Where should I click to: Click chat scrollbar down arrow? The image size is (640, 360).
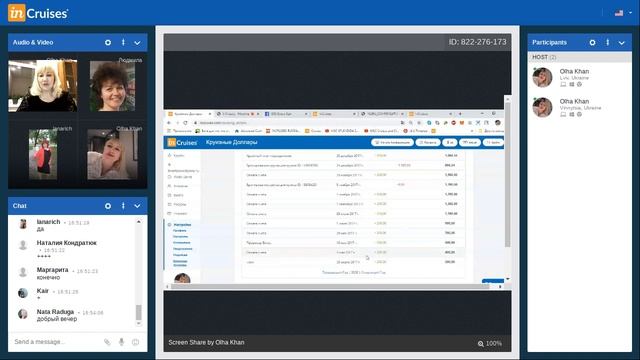pos(139,324)
